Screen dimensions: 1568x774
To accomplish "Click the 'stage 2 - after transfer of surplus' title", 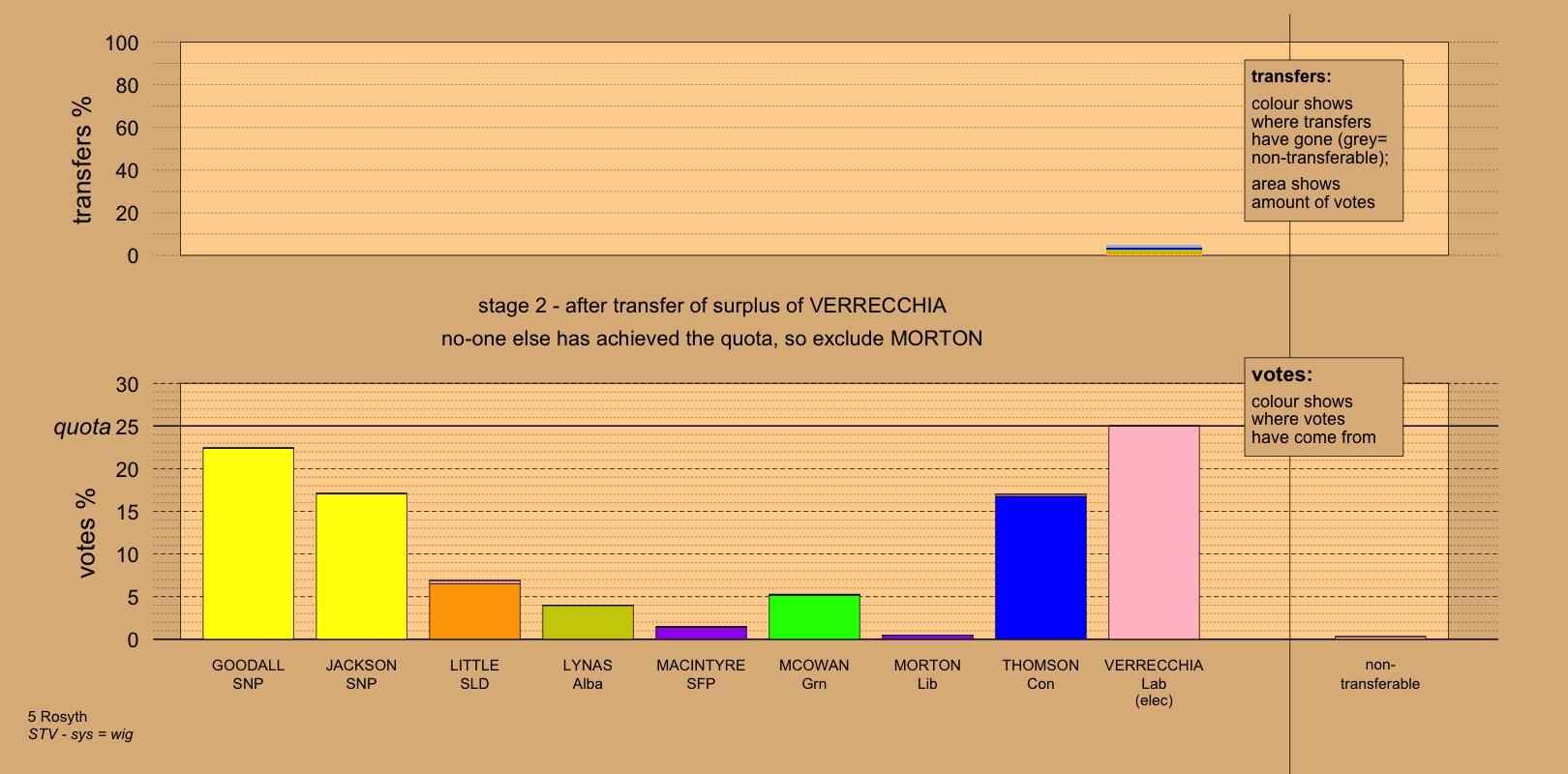I will tap(711, 306).
